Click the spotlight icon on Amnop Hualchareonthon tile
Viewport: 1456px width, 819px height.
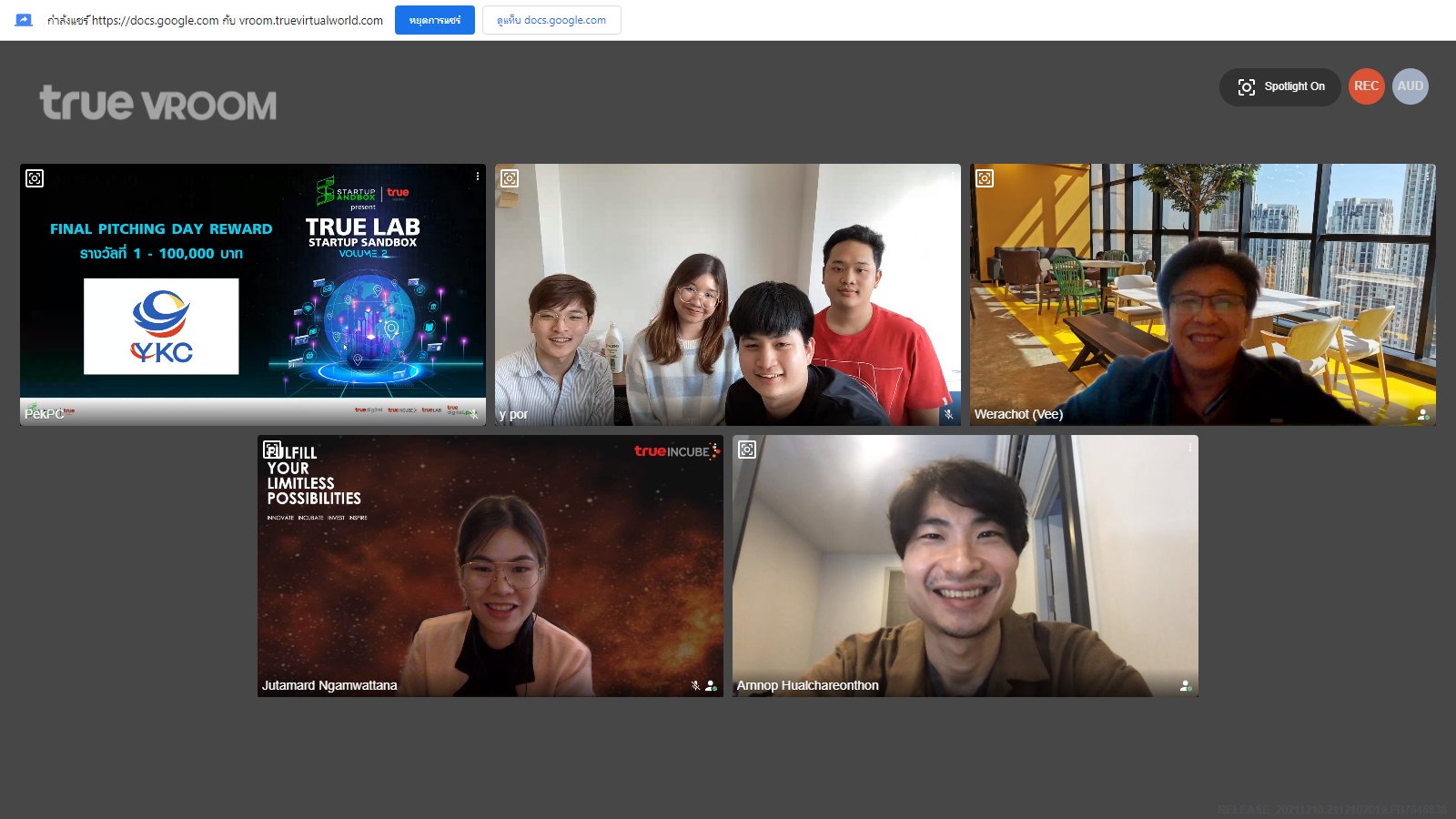[747, 450]
